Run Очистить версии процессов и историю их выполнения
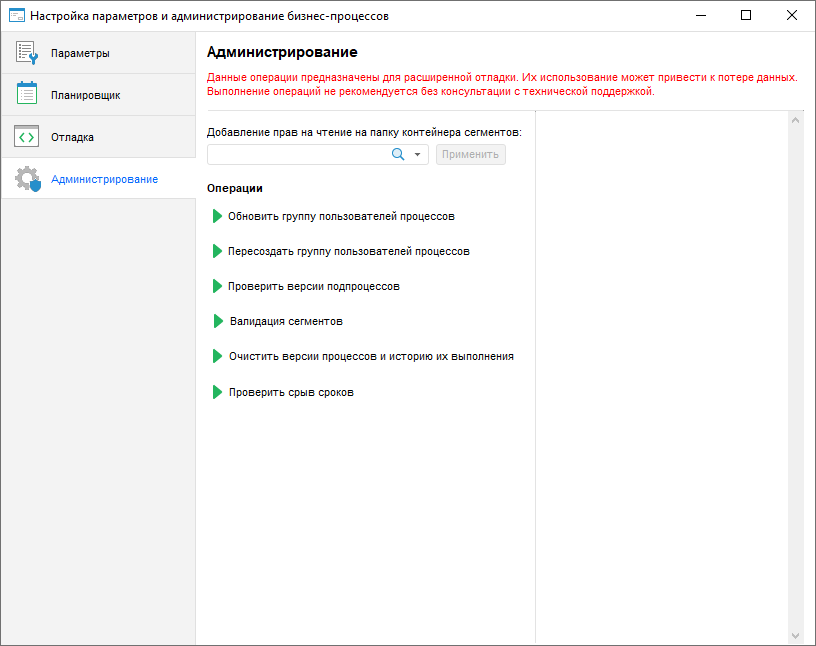 (372, 357)
